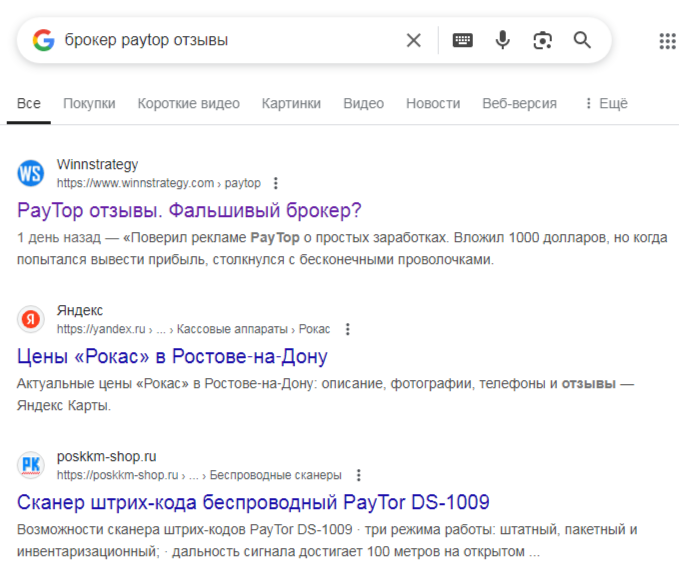Select the Веб-версия tab

coord(520,103)
